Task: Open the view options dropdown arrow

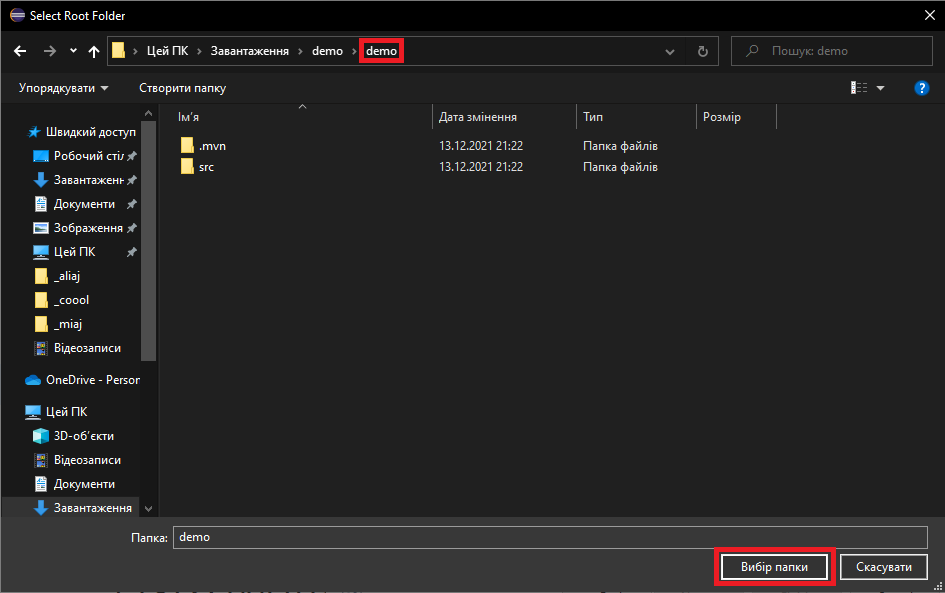Action: (x=881, y=89)
